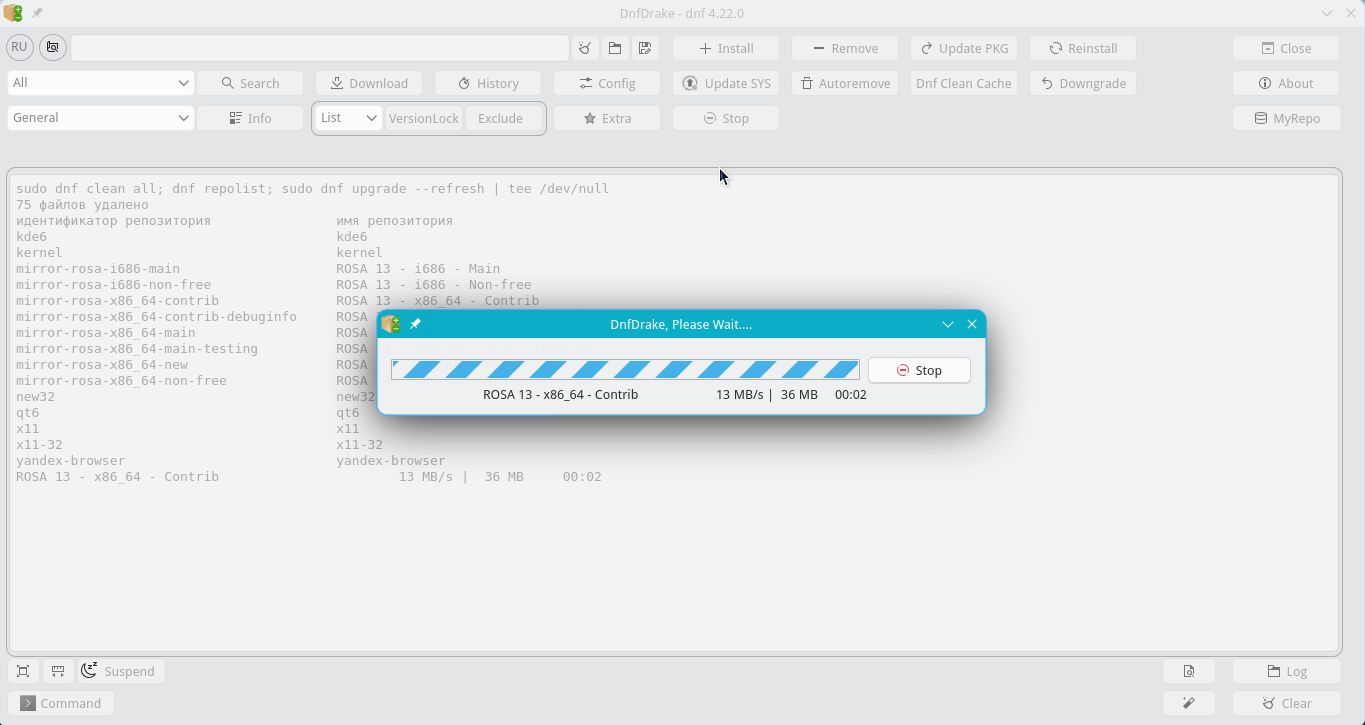Click Update PKG button
1365x725 pixels.
coord(964,48)
